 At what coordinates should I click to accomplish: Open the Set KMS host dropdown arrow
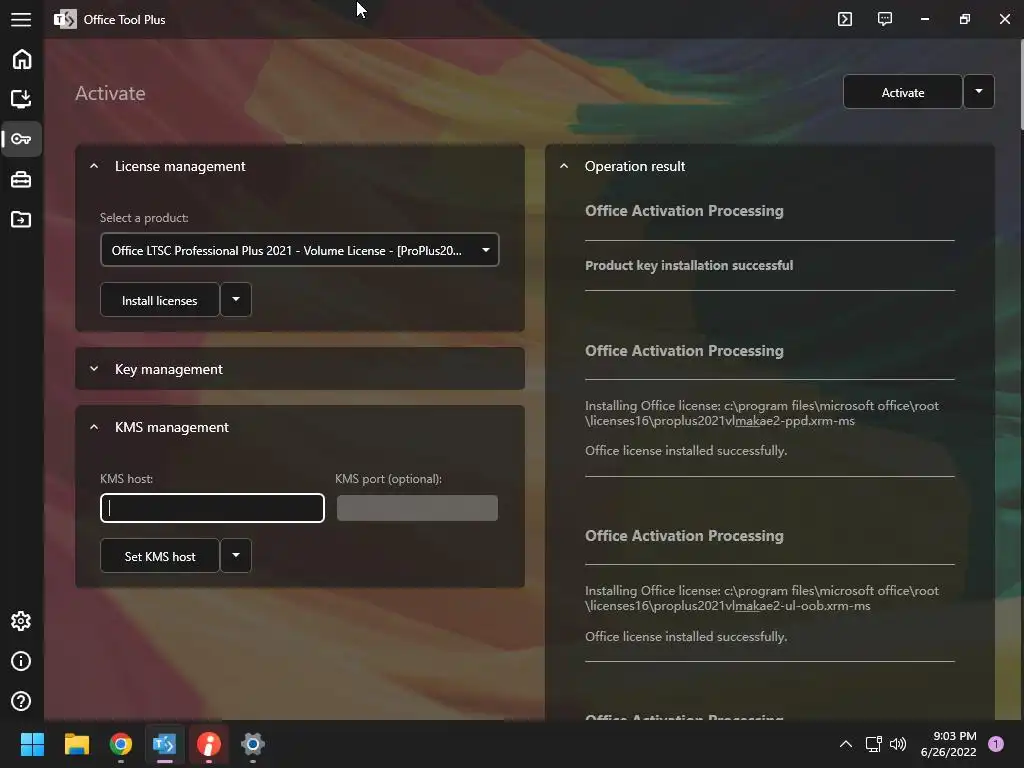click(236, 556)
